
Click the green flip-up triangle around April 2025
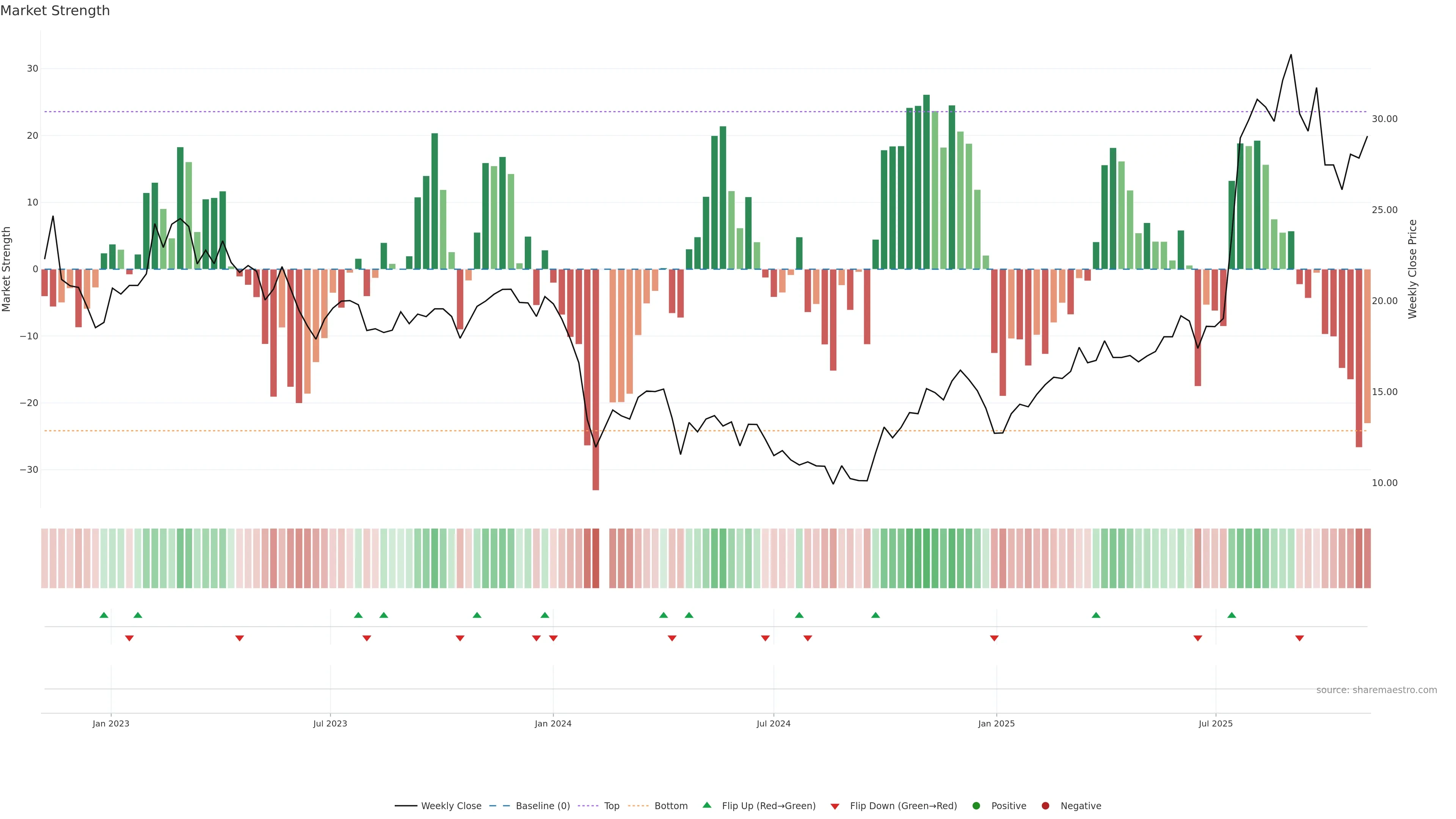point(1096,615)
